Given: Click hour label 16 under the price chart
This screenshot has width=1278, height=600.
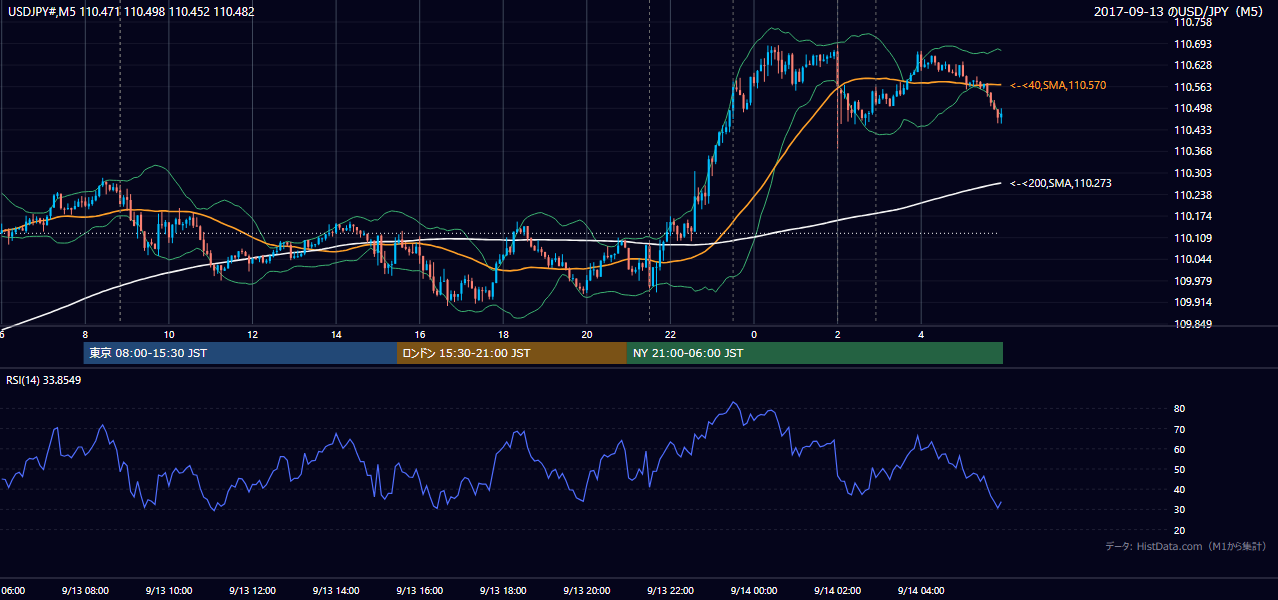Looking at the screenshot, I should point(420,335).
